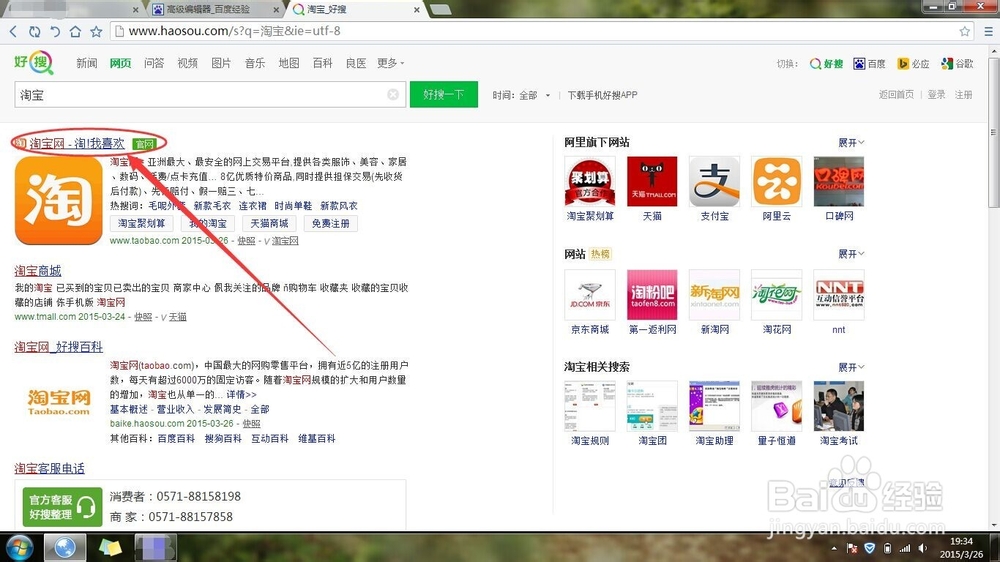The height and width of the screenshot is (562, 1000).
Task: Switch search engine to 必应
Action: (x=913, y=64)
